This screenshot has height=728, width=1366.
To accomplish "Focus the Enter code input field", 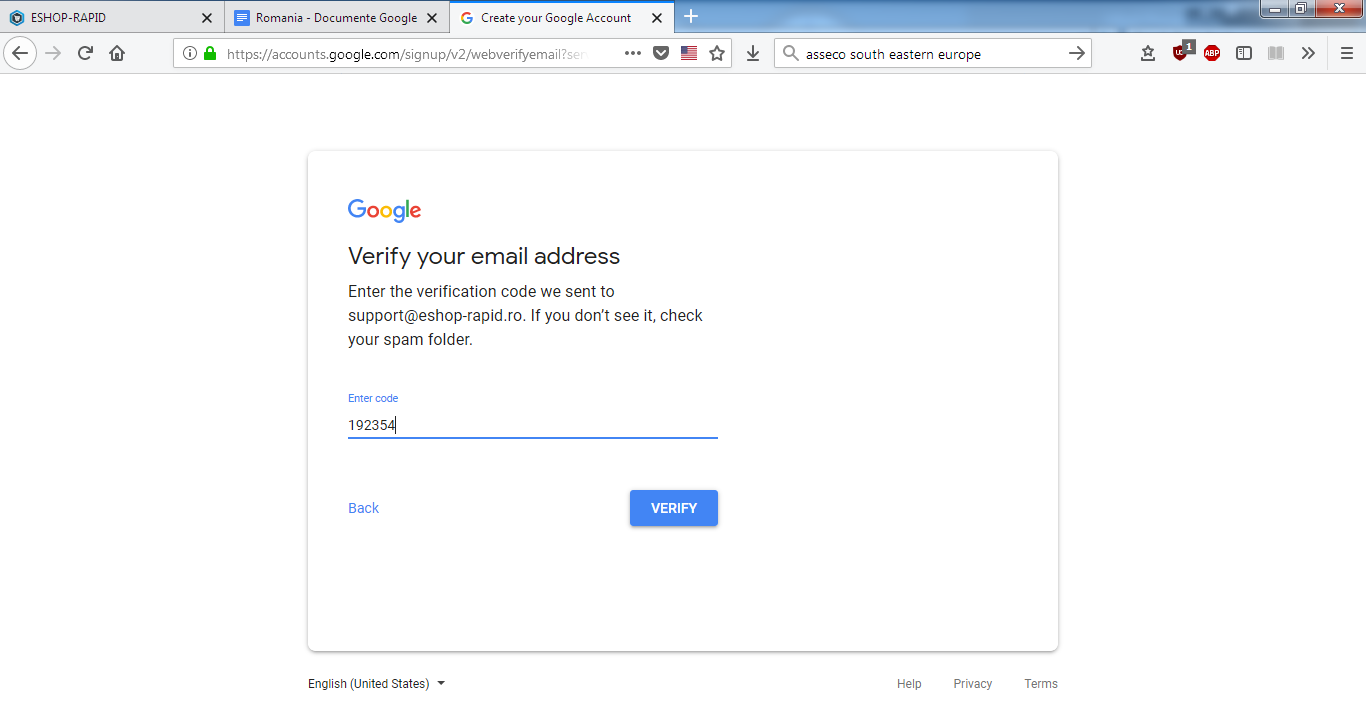I will coord(533,425).
